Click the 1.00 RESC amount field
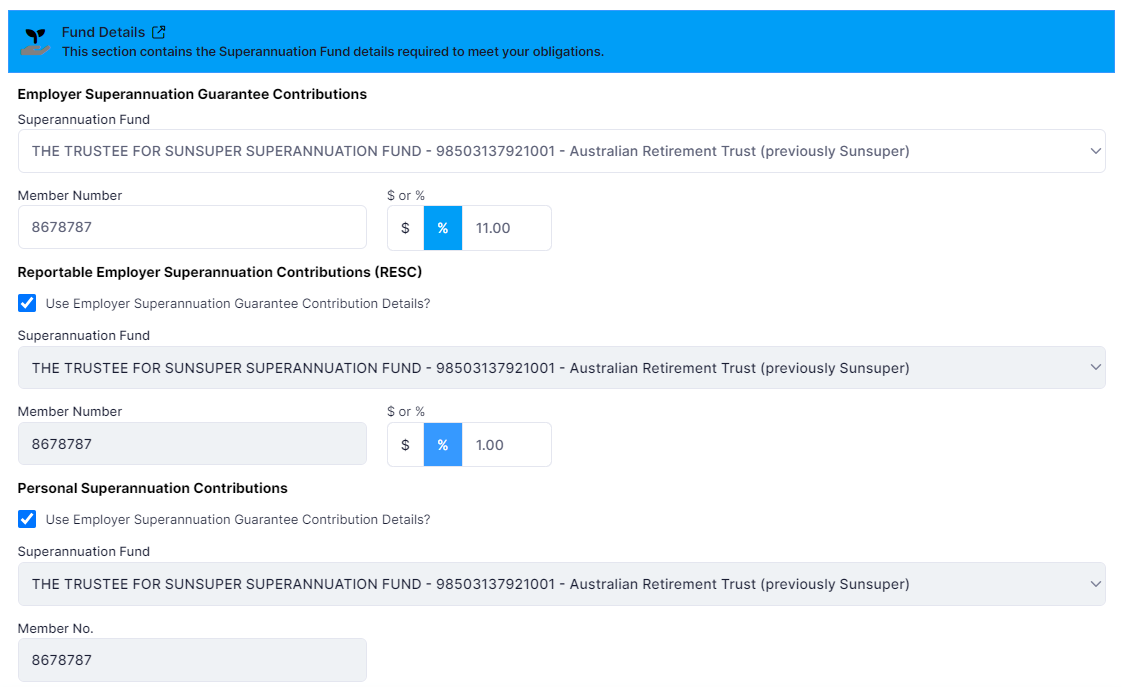1122x687 pixels. [506, 444]
